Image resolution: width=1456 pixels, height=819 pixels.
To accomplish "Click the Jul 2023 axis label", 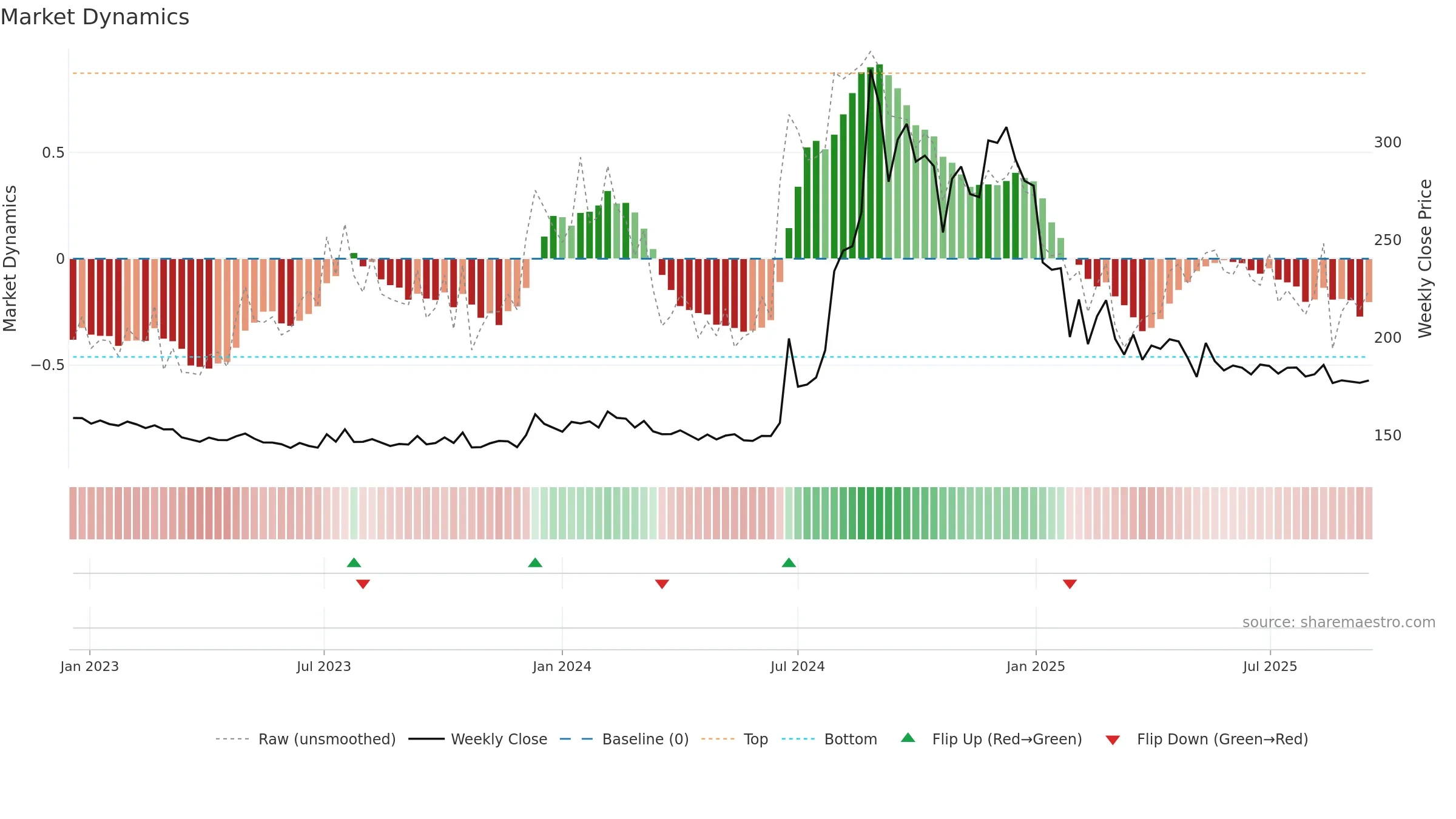I will pos(324,666).
